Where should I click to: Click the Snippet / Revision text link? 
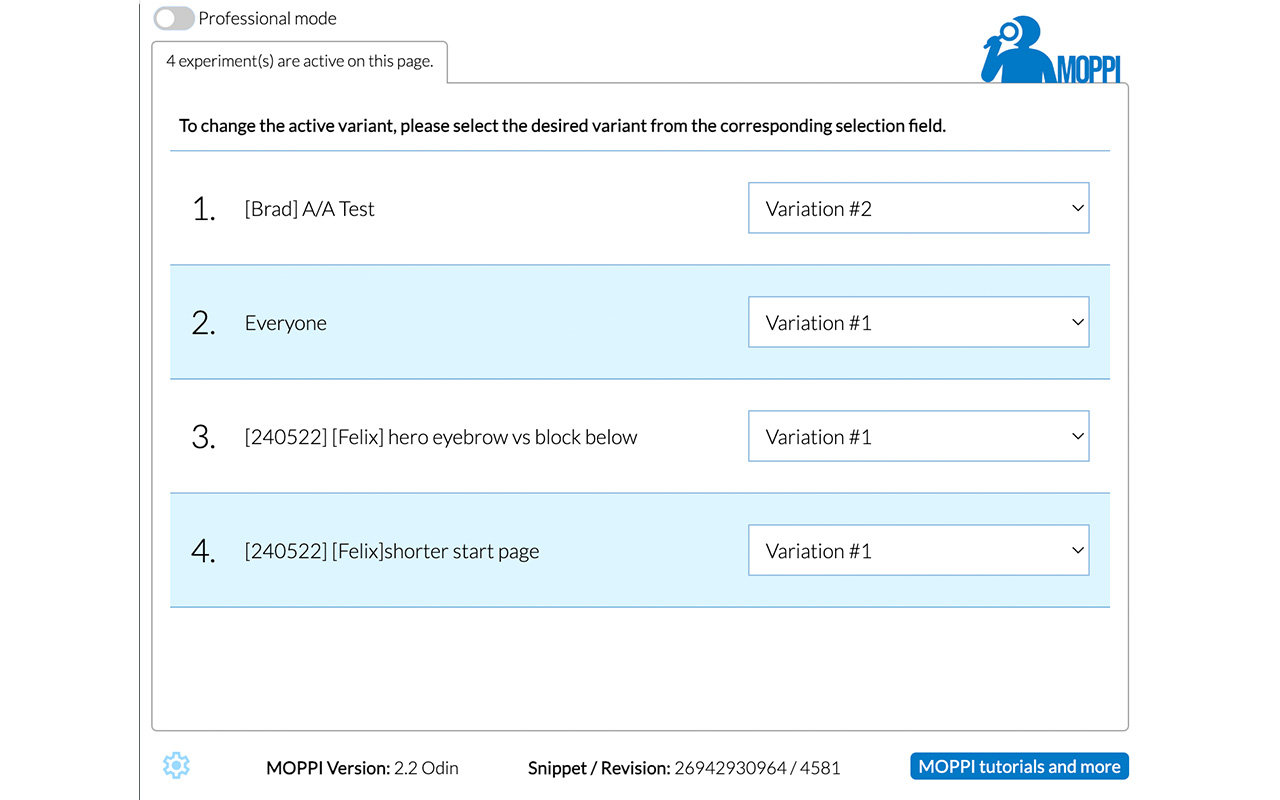(x=684, y=768)
